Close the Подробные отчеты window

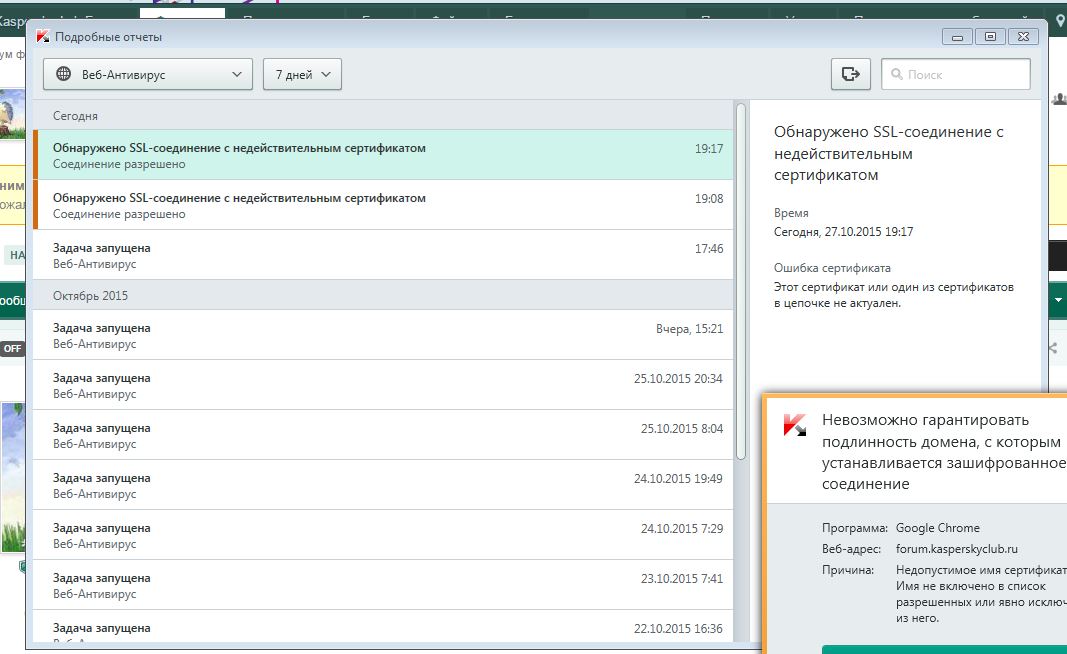click(x=1022, y=37)
